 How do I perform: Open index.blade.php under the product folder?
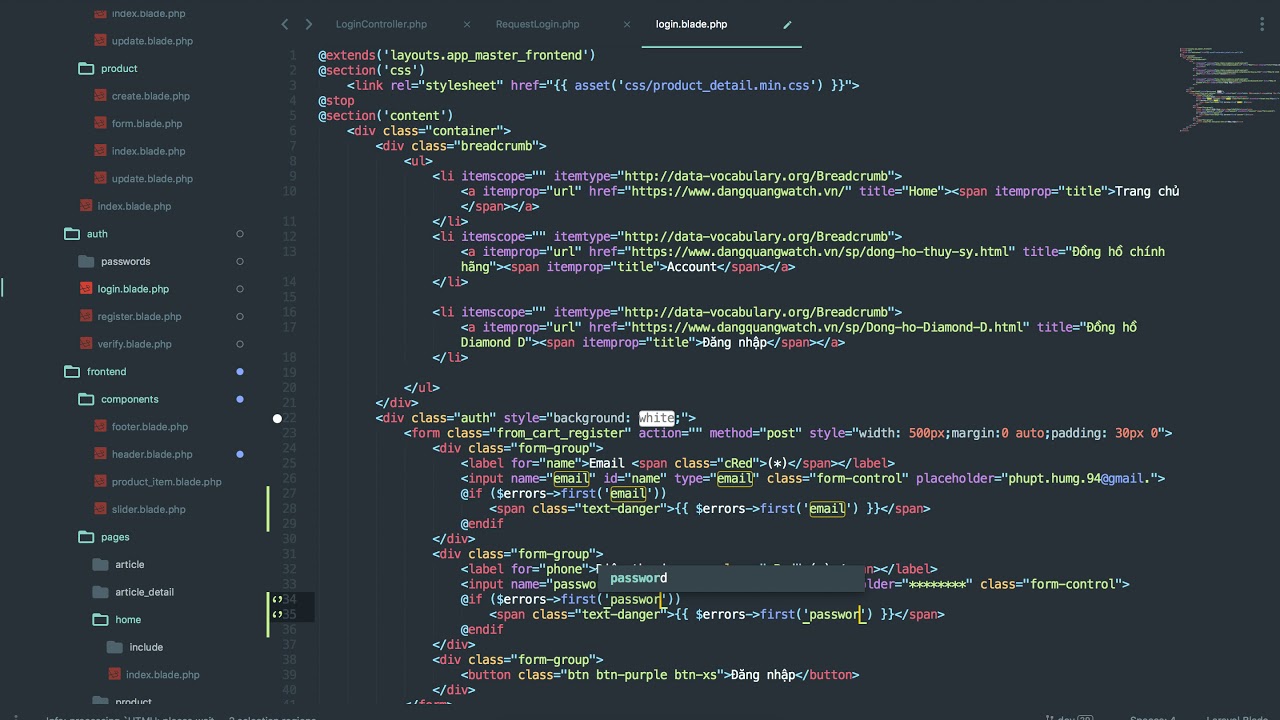(148, 151)
